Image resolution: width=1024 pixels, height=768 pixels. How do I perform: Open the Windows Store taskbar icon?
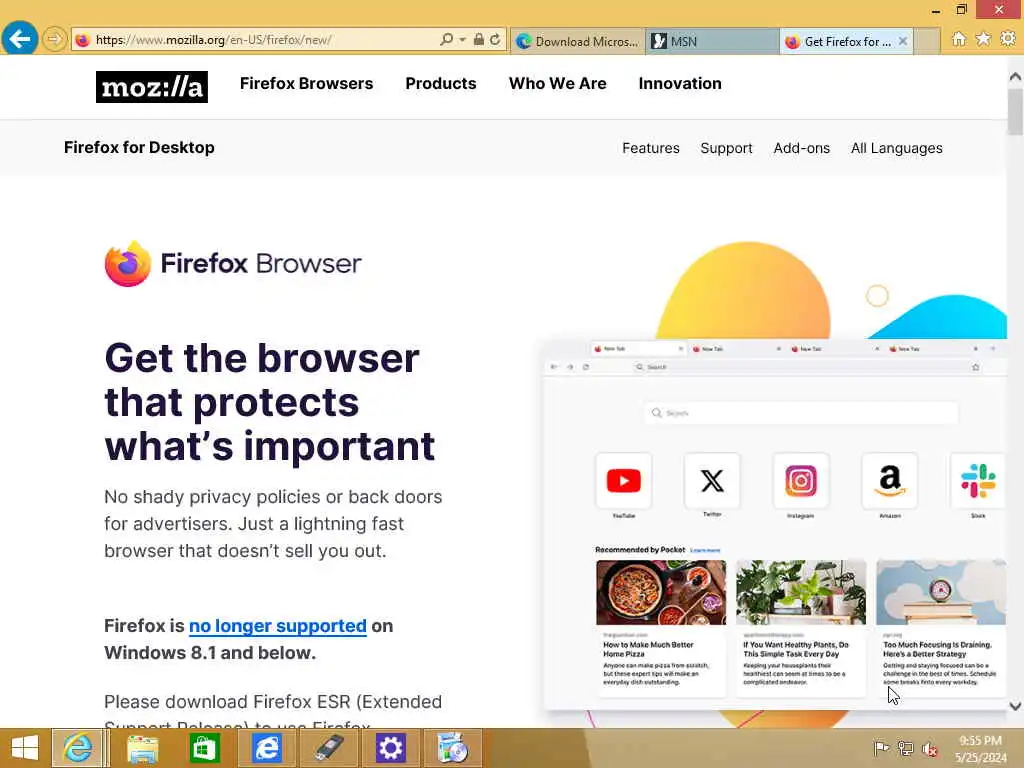pos(204,748)
